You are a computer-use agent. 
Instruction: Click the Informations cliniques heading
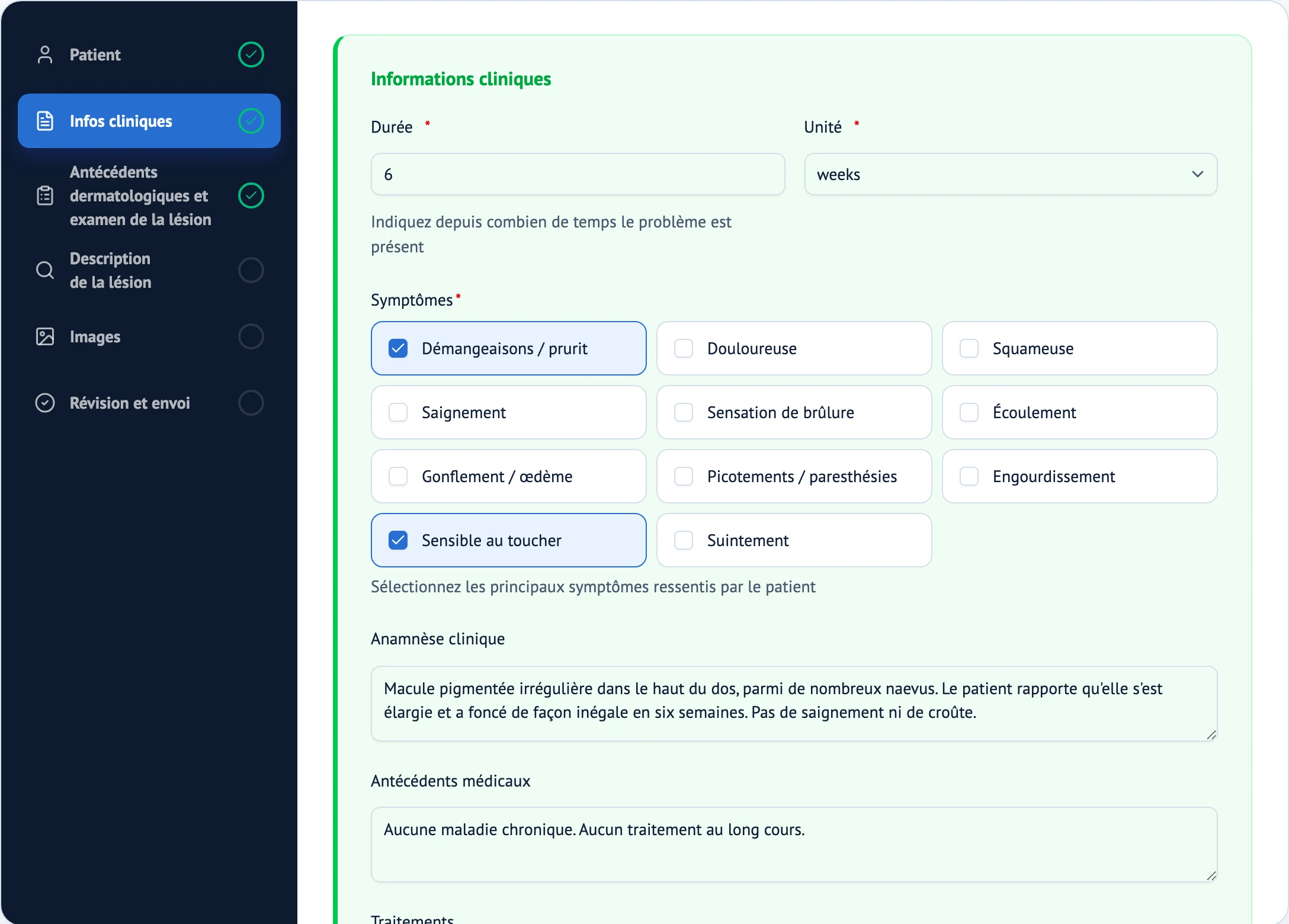tap(461, 79)
